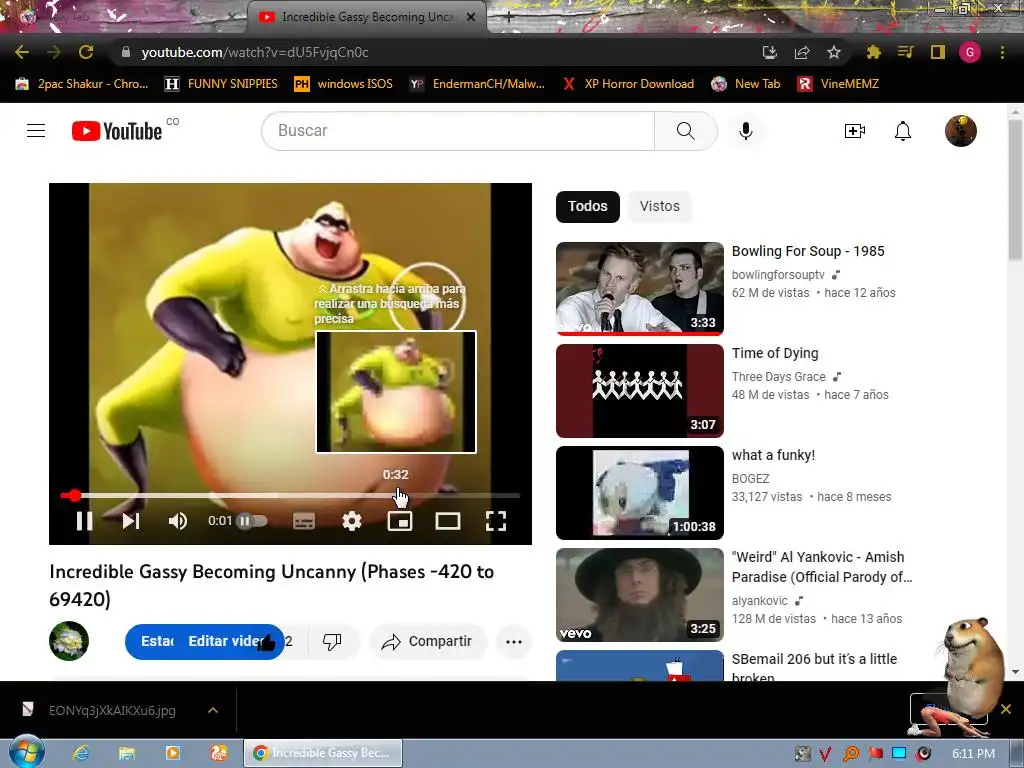Open more actions three dots
The image size is (1024, 768).
[514, 642]
